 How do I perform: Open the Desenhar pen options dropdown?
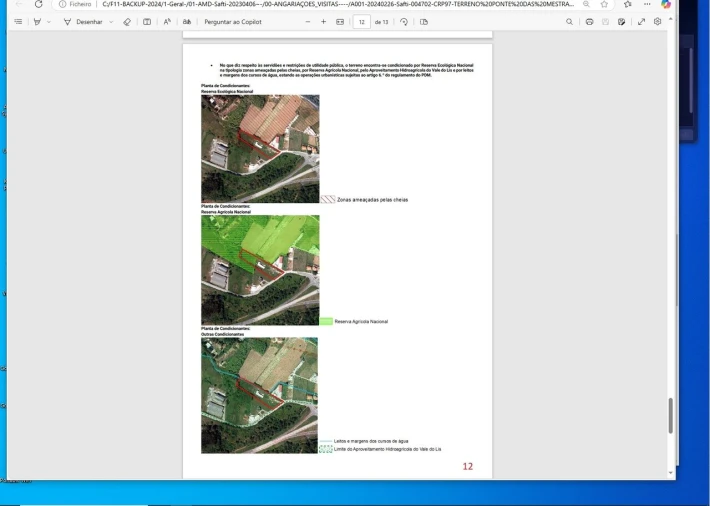pyautogui.click(x=111, y=22)
